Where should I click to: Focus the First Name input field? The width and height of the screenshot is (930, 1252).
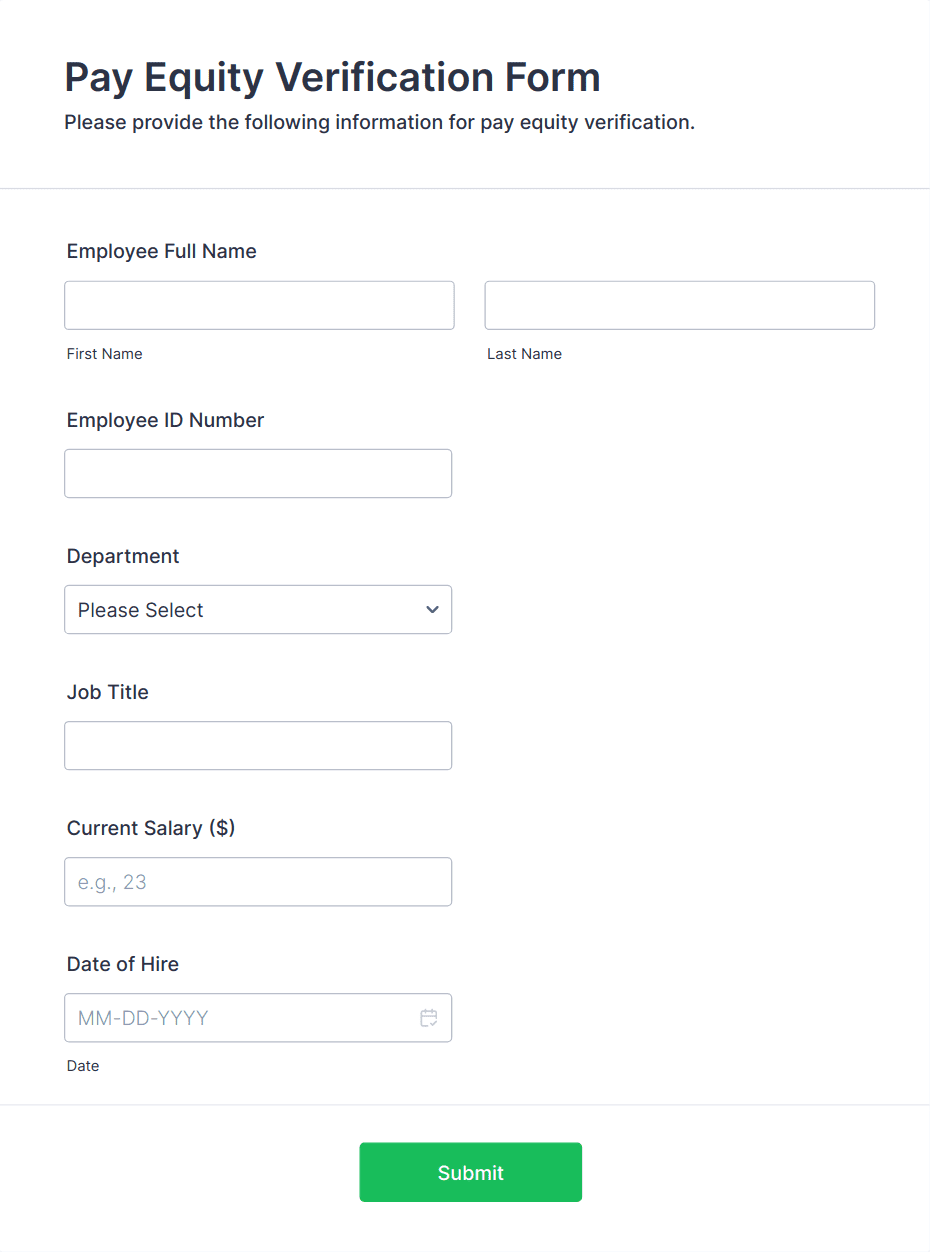(x=259, y=305)
